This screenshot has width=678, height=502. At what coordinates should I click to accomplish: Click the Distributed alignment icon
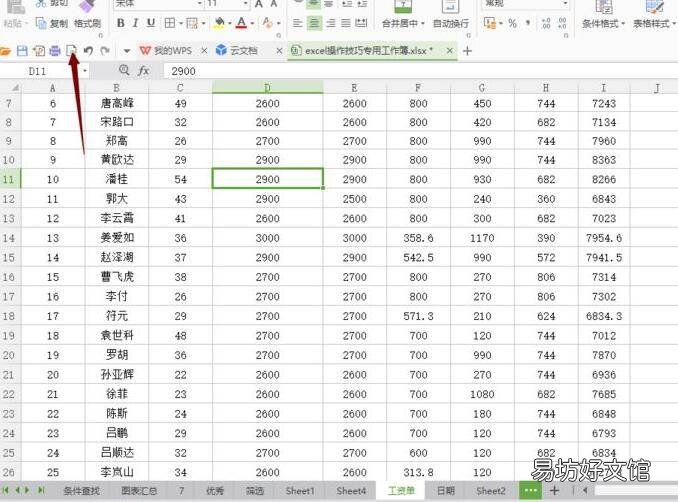[x=361, y=23]
